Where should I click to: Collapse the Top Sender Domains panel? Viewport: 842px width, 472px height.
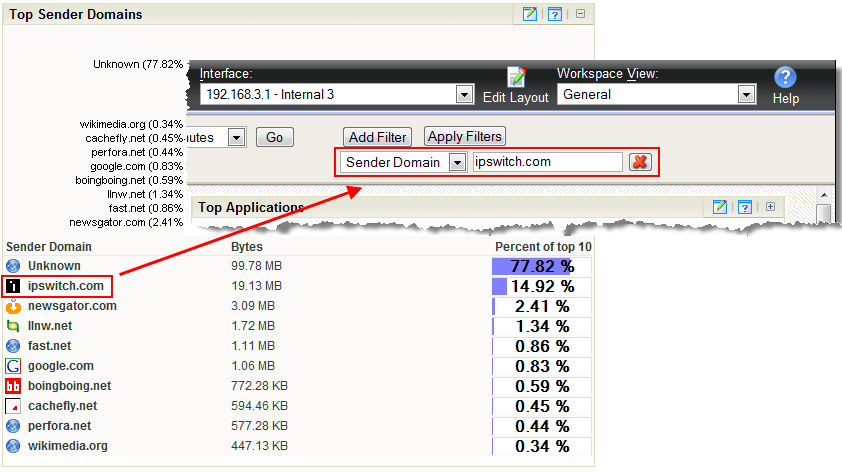pos(580,14)
